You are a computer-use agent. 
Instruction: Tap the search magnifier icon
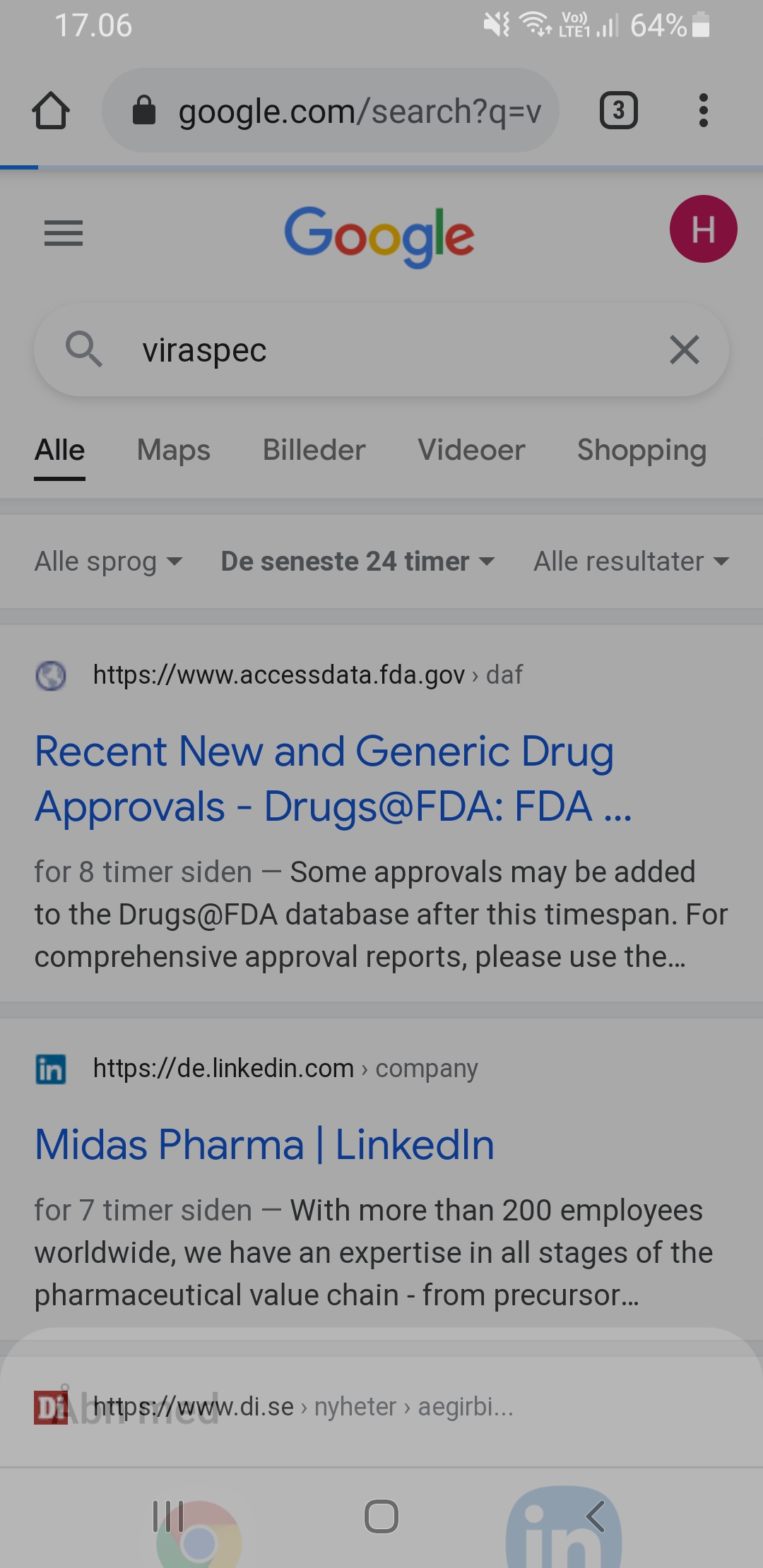tap(84, 349)
